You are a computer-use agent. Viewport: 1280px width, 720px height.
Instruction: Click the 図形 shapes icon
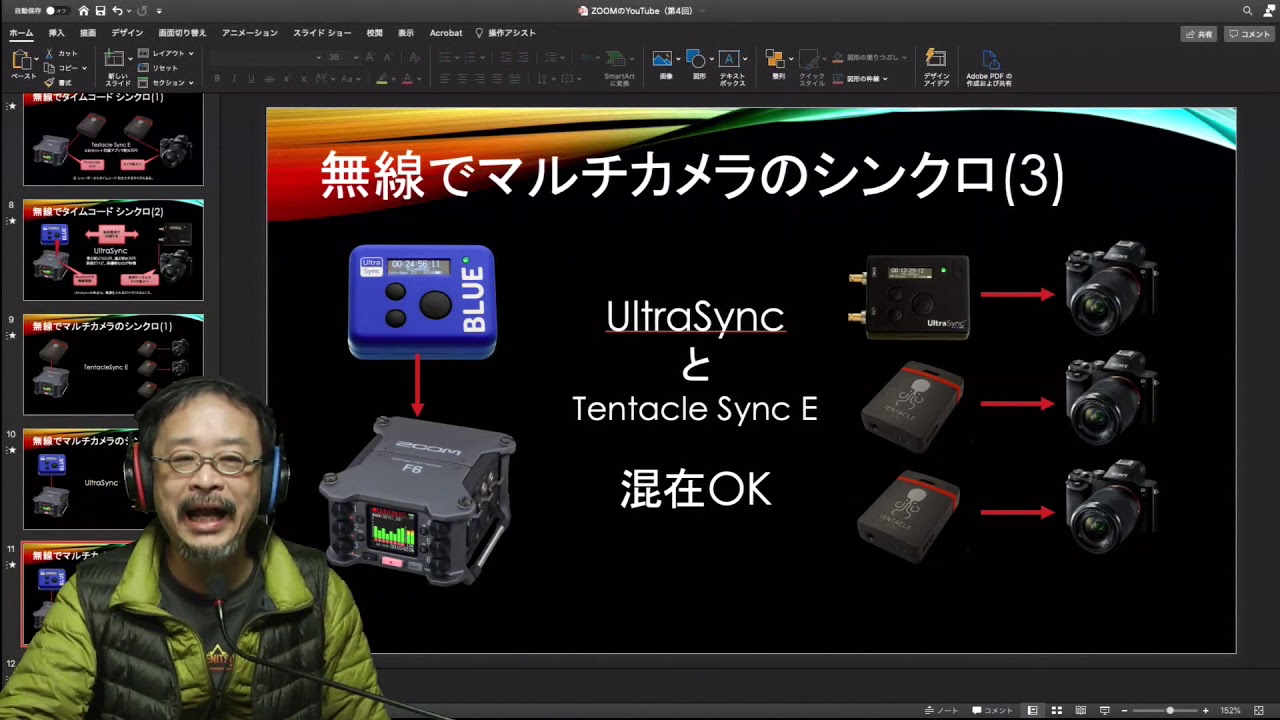pyautogui.click(x=696, y=59)
